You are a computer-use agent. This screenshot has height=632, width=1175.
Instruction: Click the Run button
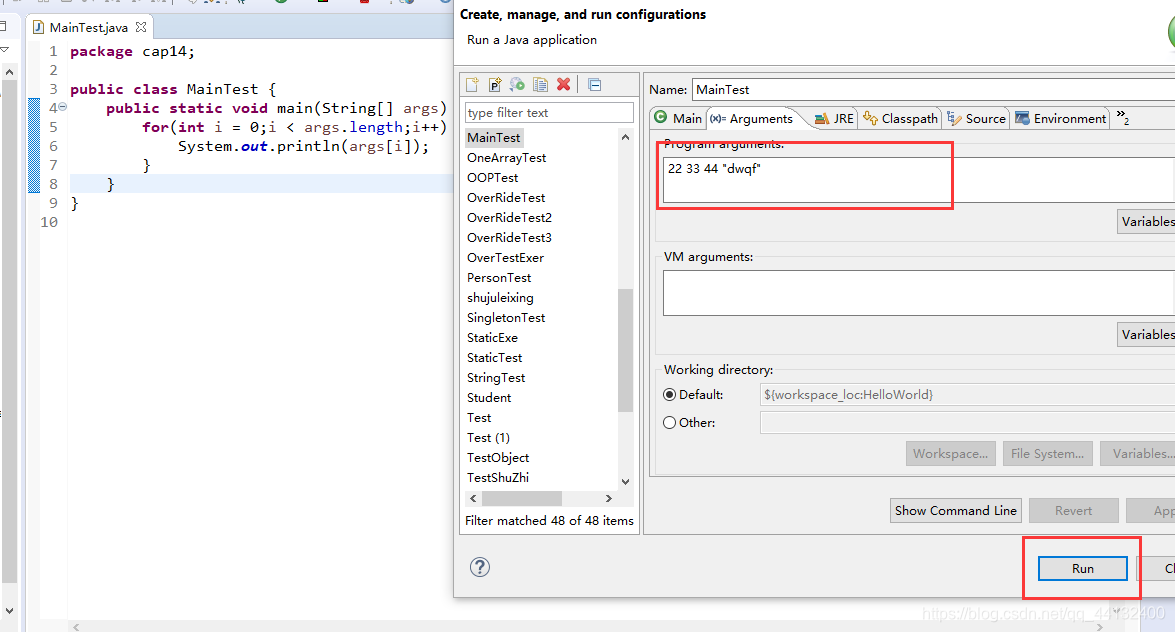[x=1082, y=568]
